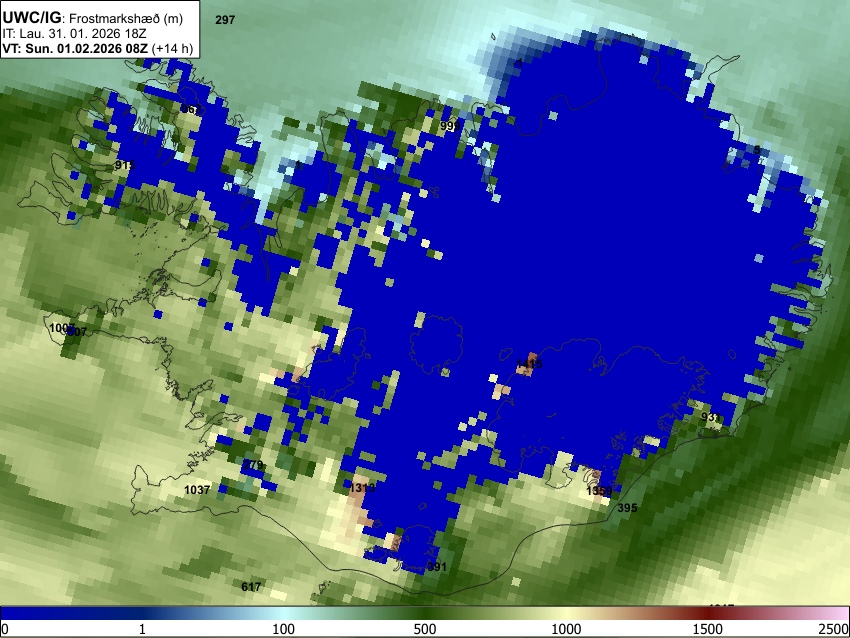Click the colour scale label '500'

coord(425,629)
